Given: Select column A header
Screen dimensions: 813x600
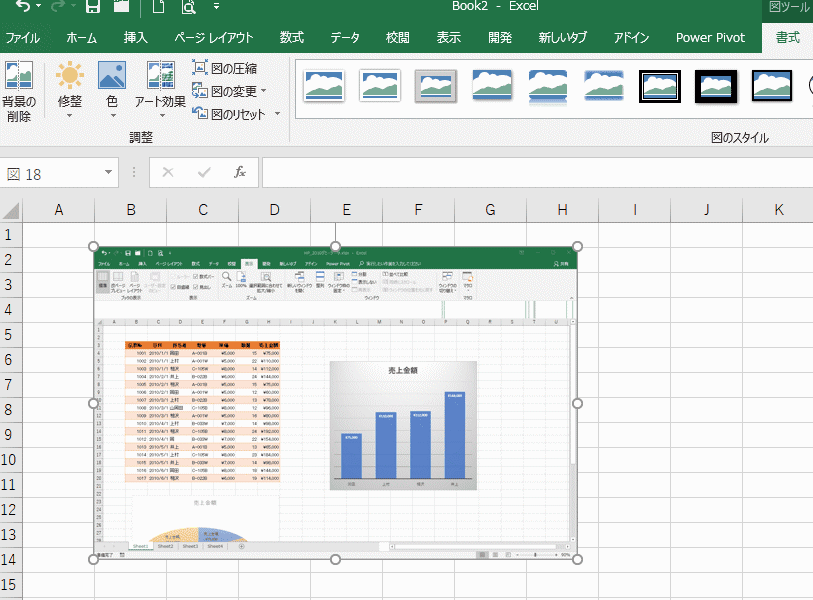Looking at the screenshot, I should [x=59, y=210].
